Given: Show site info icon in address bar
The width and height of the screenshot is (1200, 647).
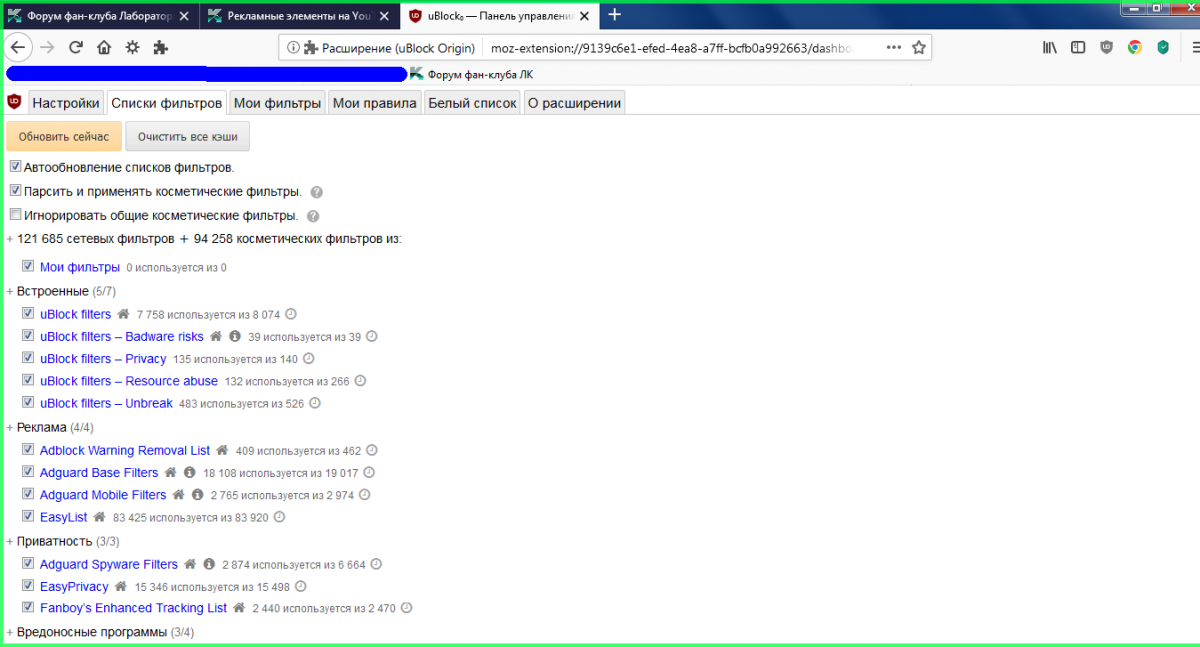Looking at the screenshot, I should point(293,47).
